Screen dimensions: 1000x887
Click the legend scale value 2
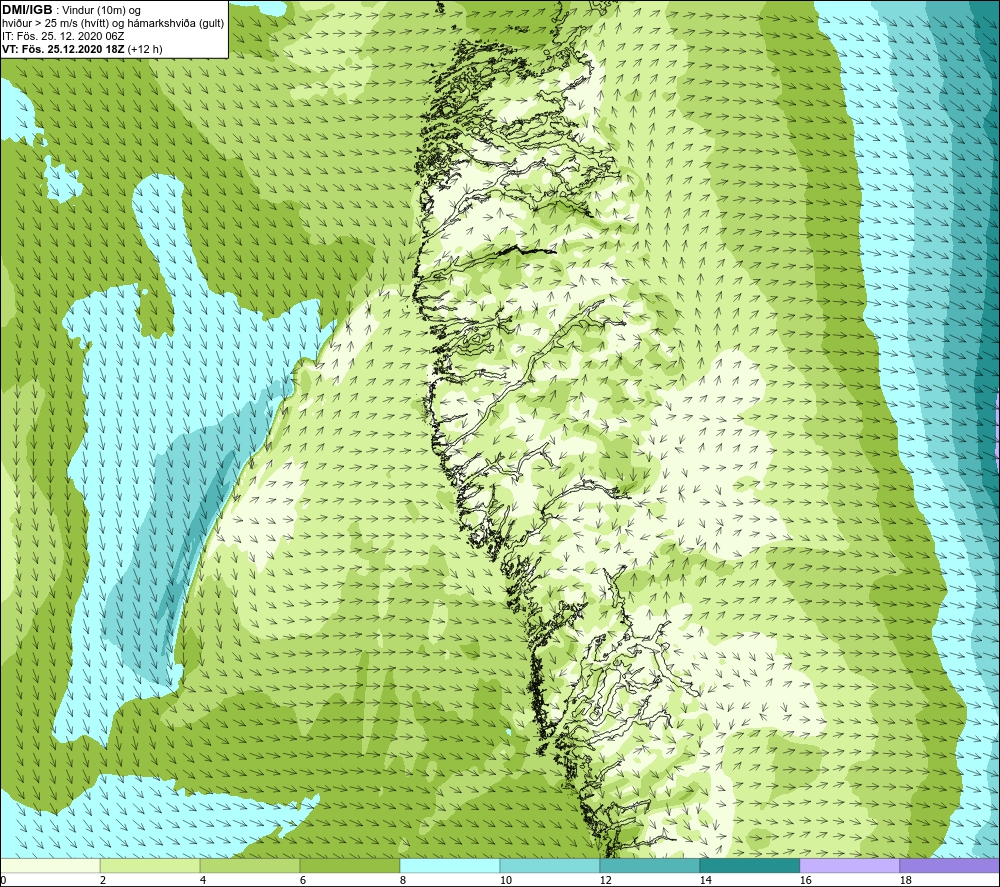tap(103, 881)
